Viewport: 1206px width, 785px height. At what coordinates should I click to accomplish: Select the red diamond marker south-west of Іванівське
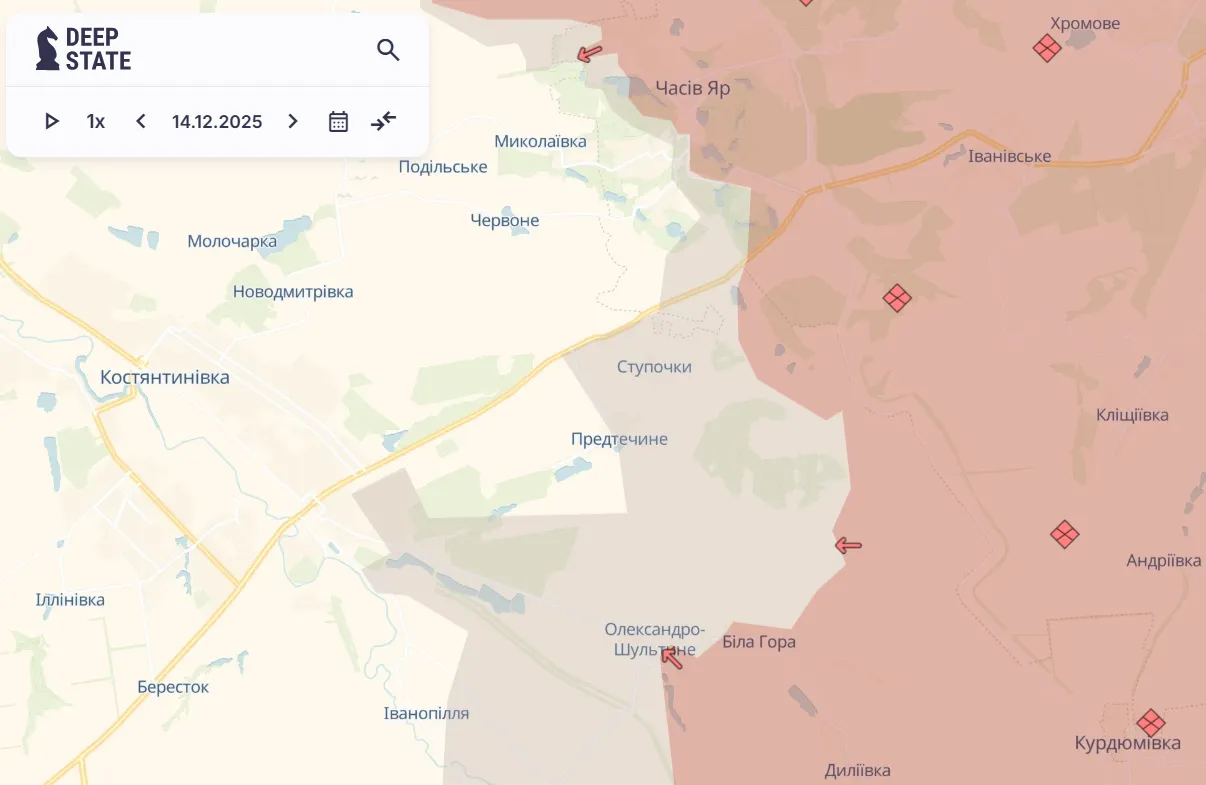click(x=897, y=298)
